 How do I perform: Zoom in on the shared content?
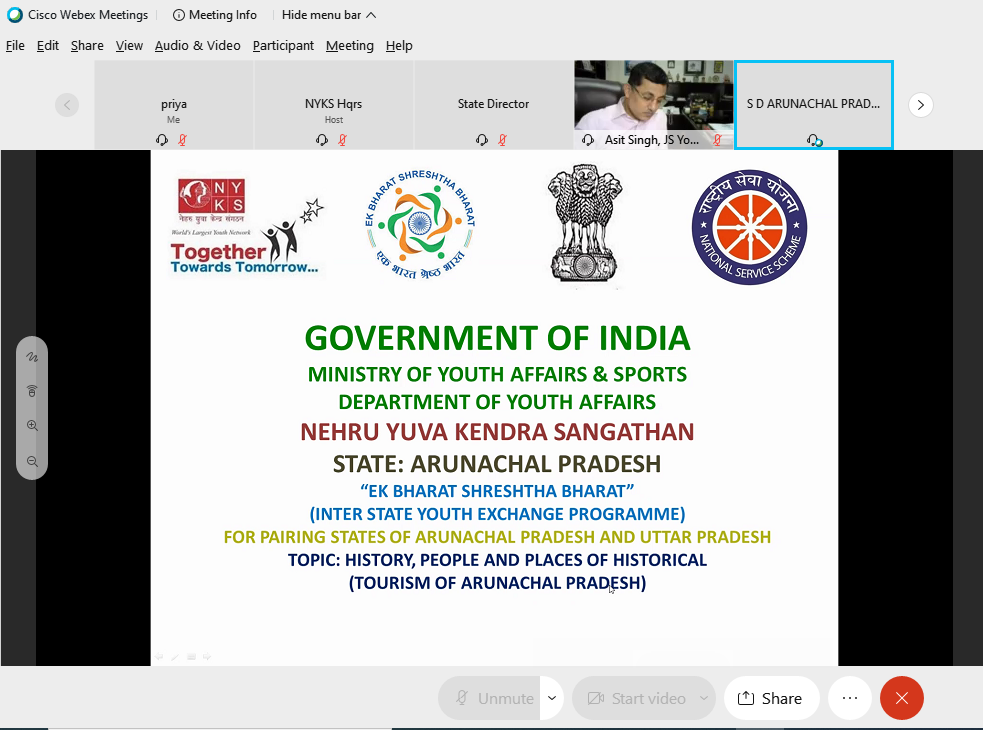pos(32,426)
